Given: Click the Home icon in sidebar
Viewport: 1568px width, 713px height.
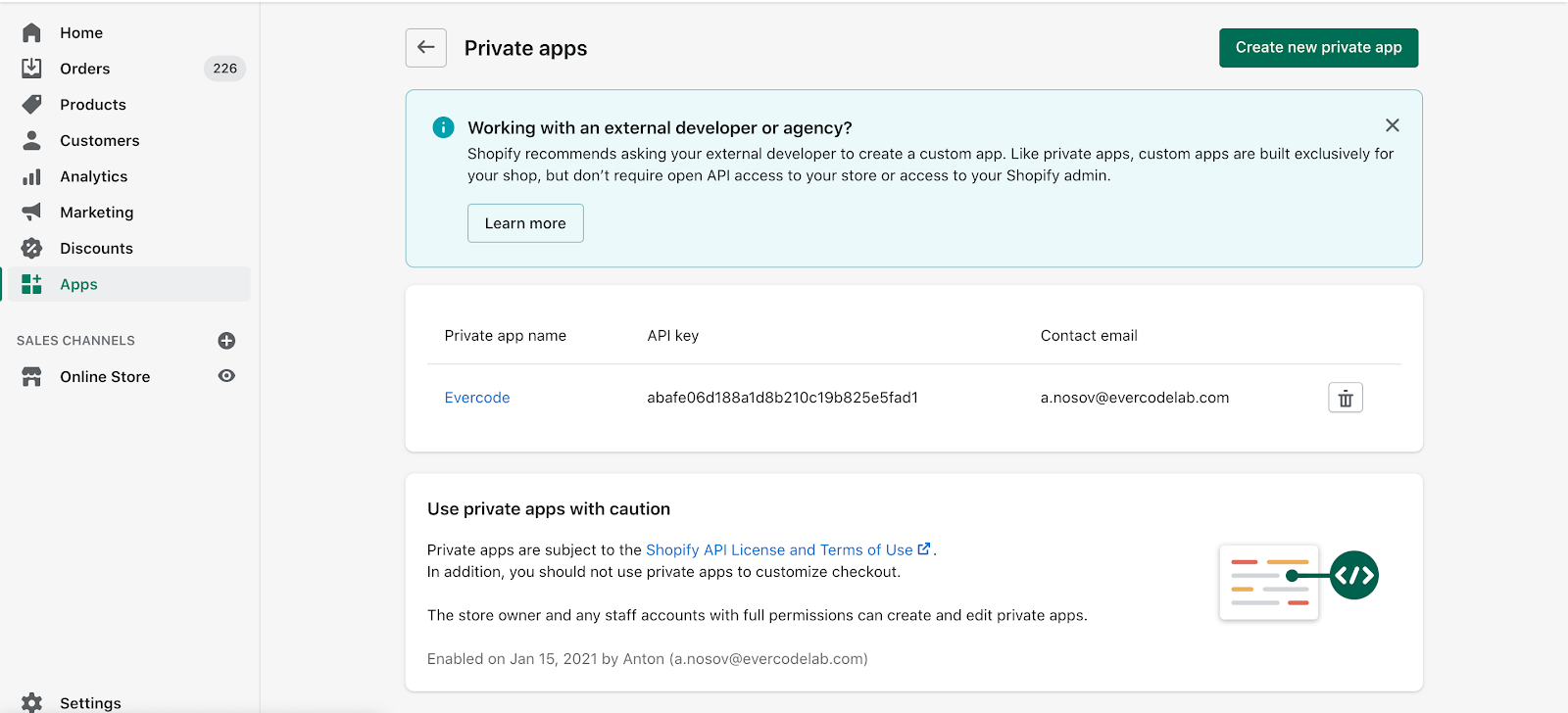Looking at the screenshot, I should pyautogui.click(x=31, y=33).
